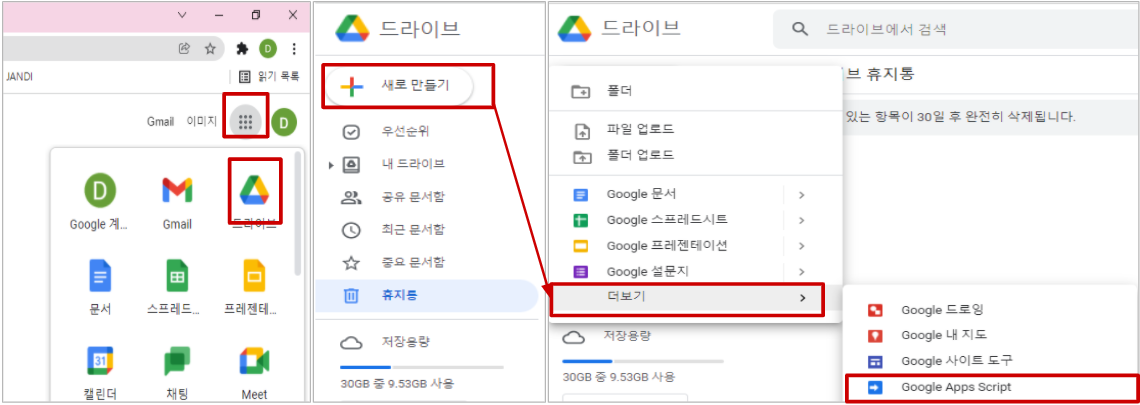Open Google Sheets app from apps panel
The height and width of the screenshot is (405, 1140).
point(177,276)
